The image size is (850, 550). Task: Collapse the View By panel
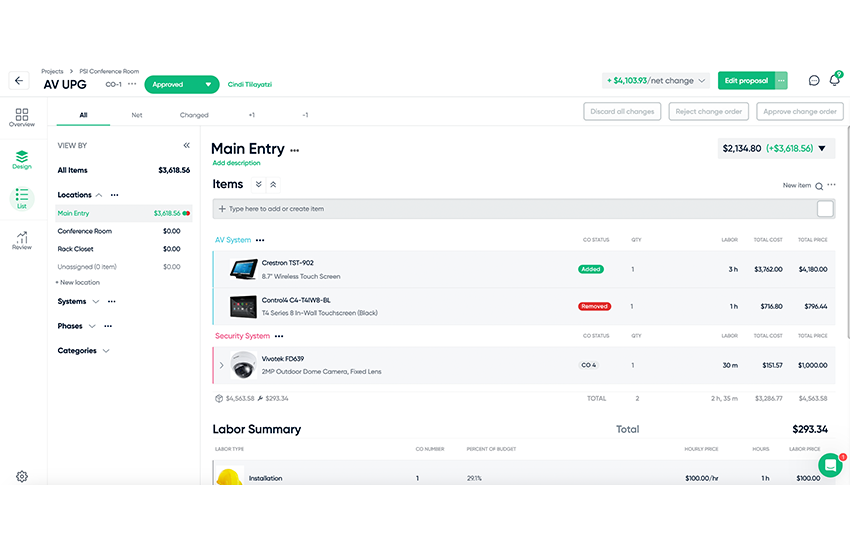click(186, 145)
